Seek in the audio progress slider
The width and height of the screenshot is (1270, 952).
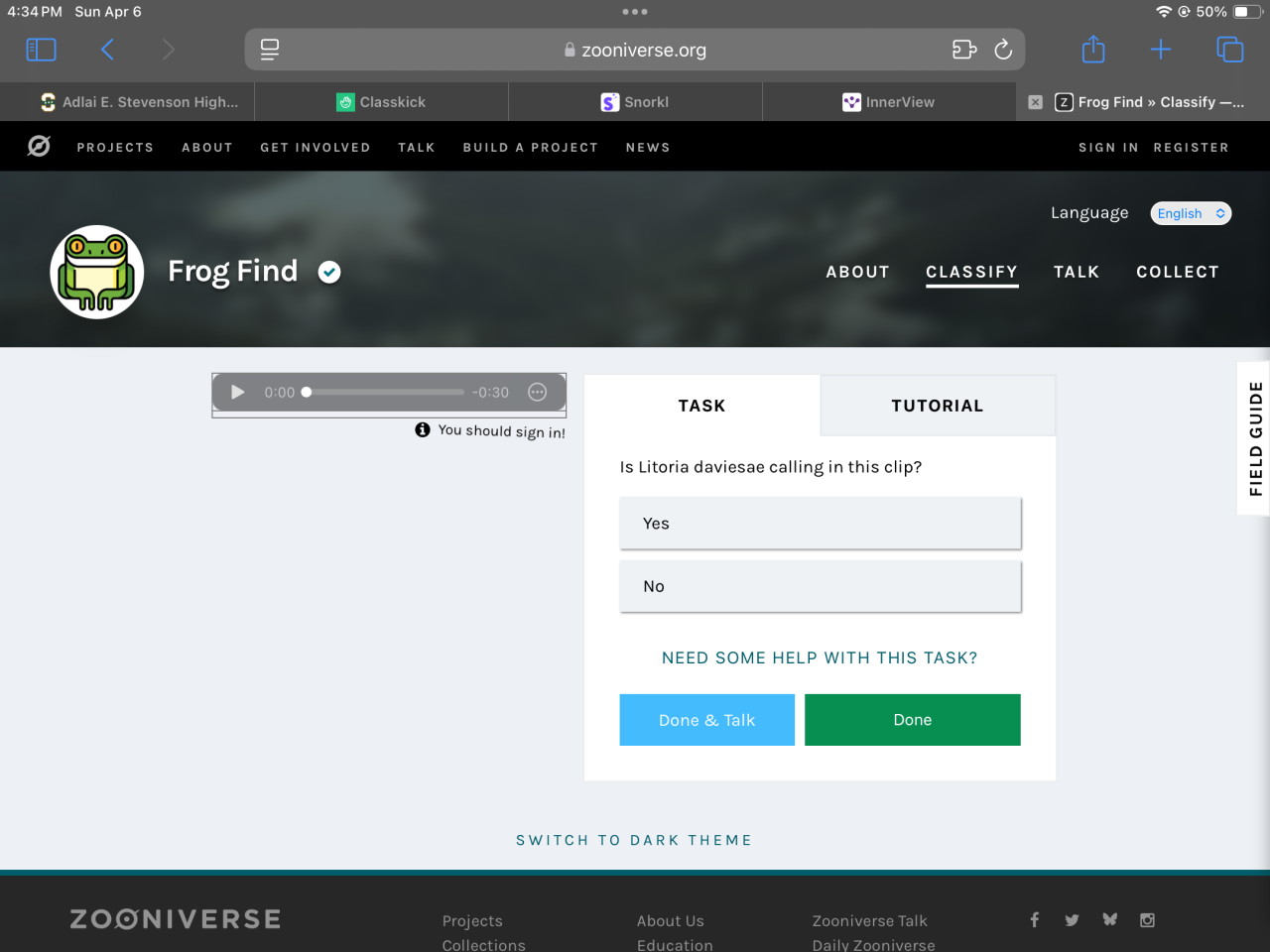[384, 393]
